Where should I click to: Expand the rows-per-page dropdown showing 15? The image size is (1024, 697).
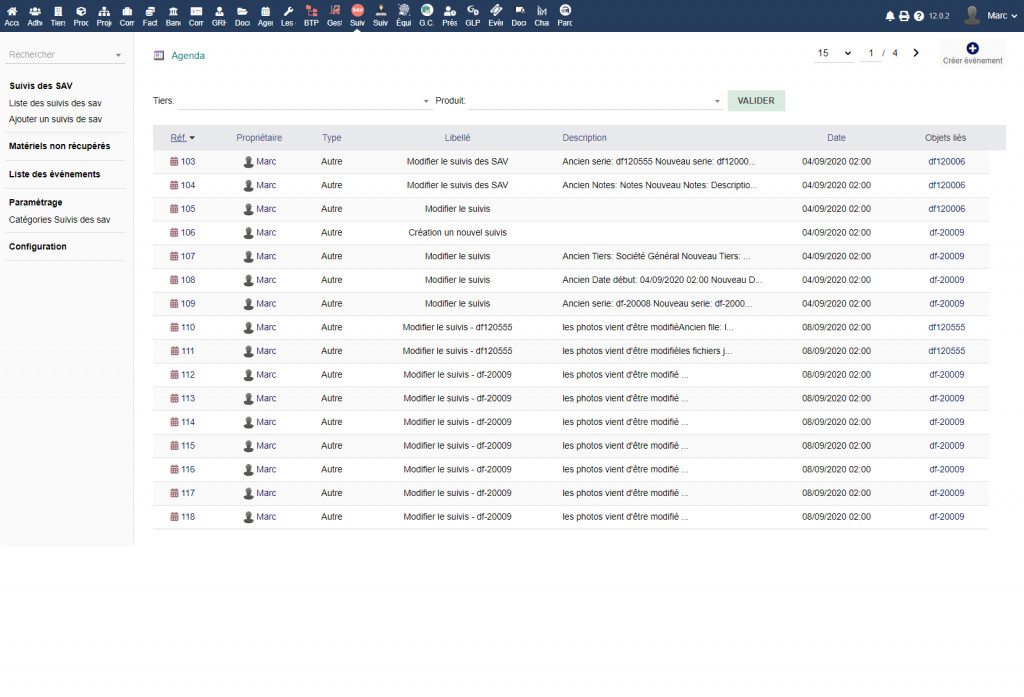point(833,53)
